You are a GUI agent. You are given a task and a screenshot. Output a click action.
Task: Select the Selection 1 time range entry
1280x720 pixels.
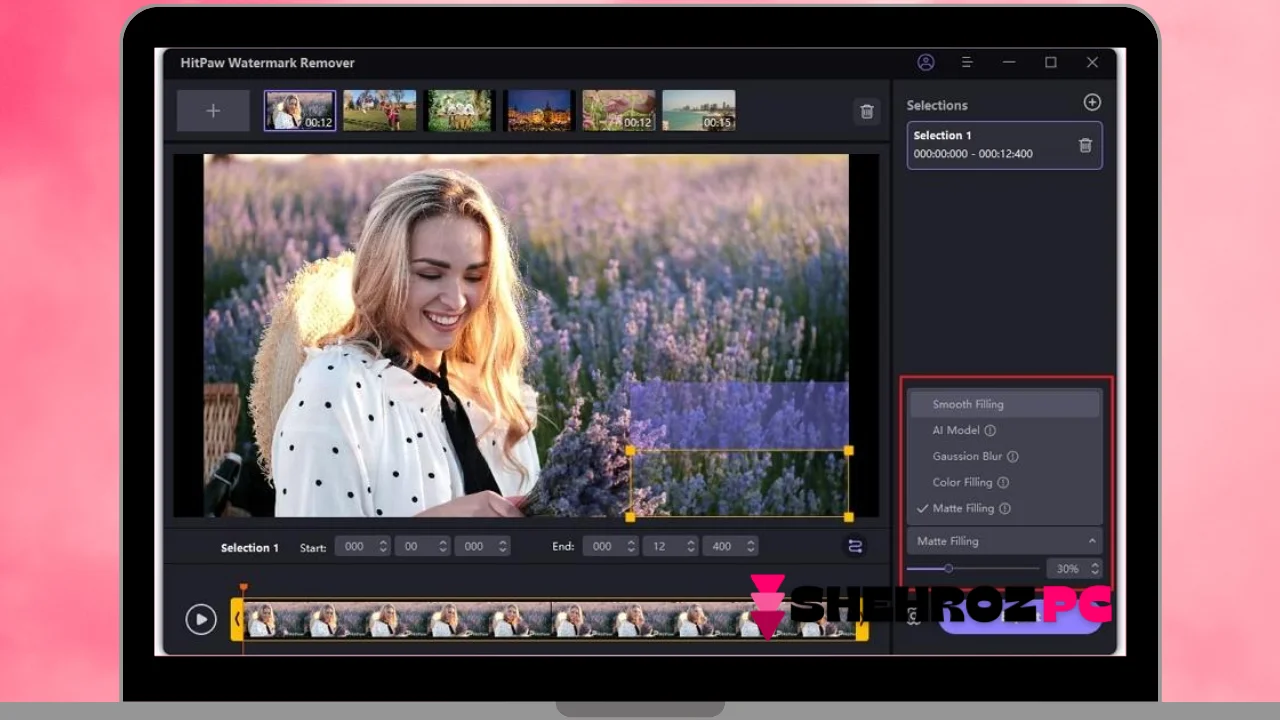coord(1004,145)
